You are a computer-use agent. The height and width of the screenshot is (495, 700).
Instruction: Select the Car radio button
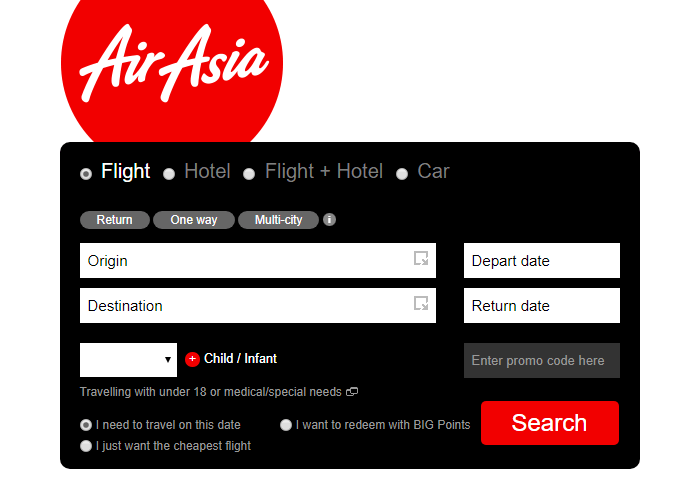(402, 173)
